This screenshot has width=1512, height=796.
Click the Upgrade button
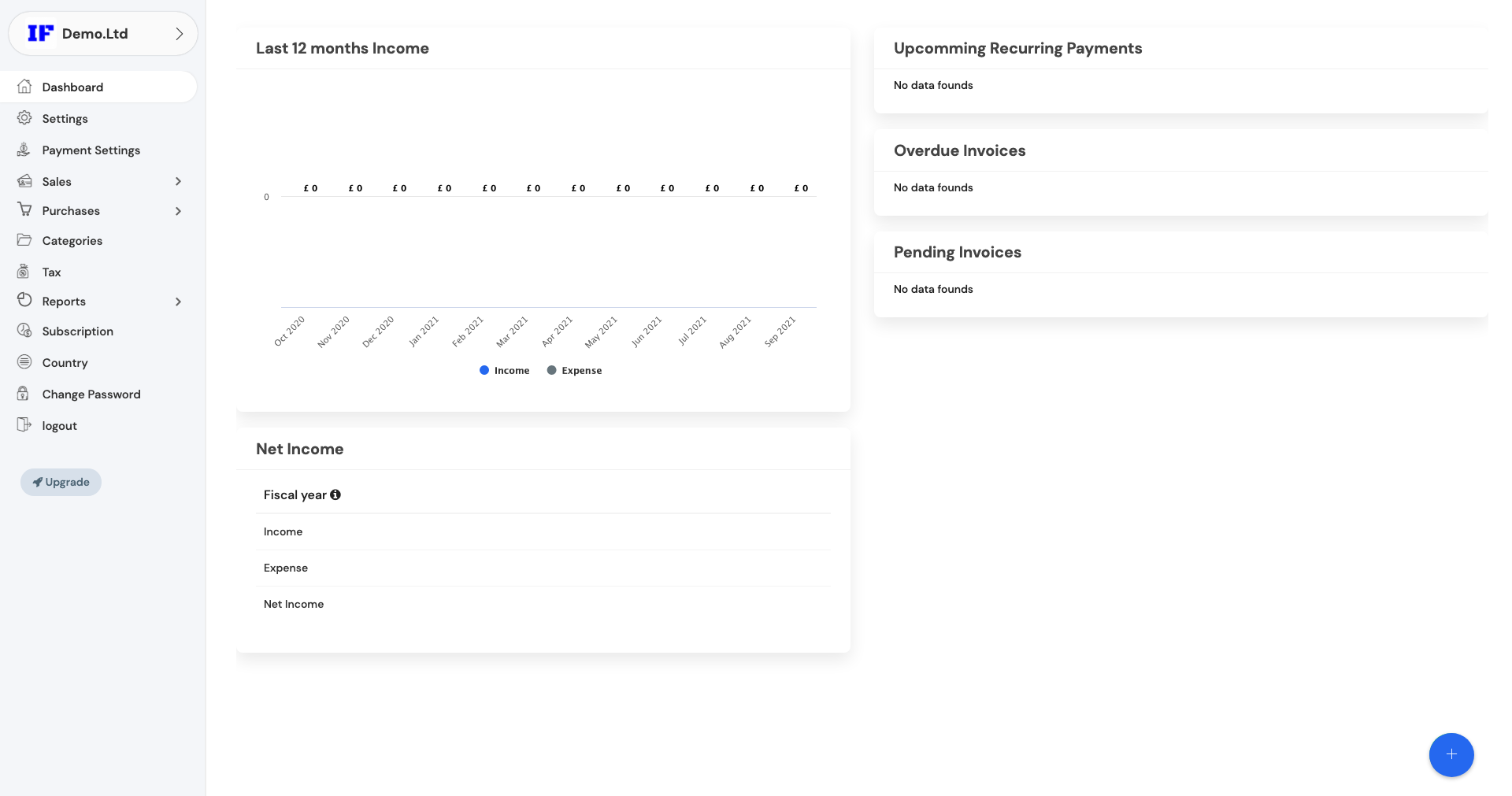click(61, 482)
